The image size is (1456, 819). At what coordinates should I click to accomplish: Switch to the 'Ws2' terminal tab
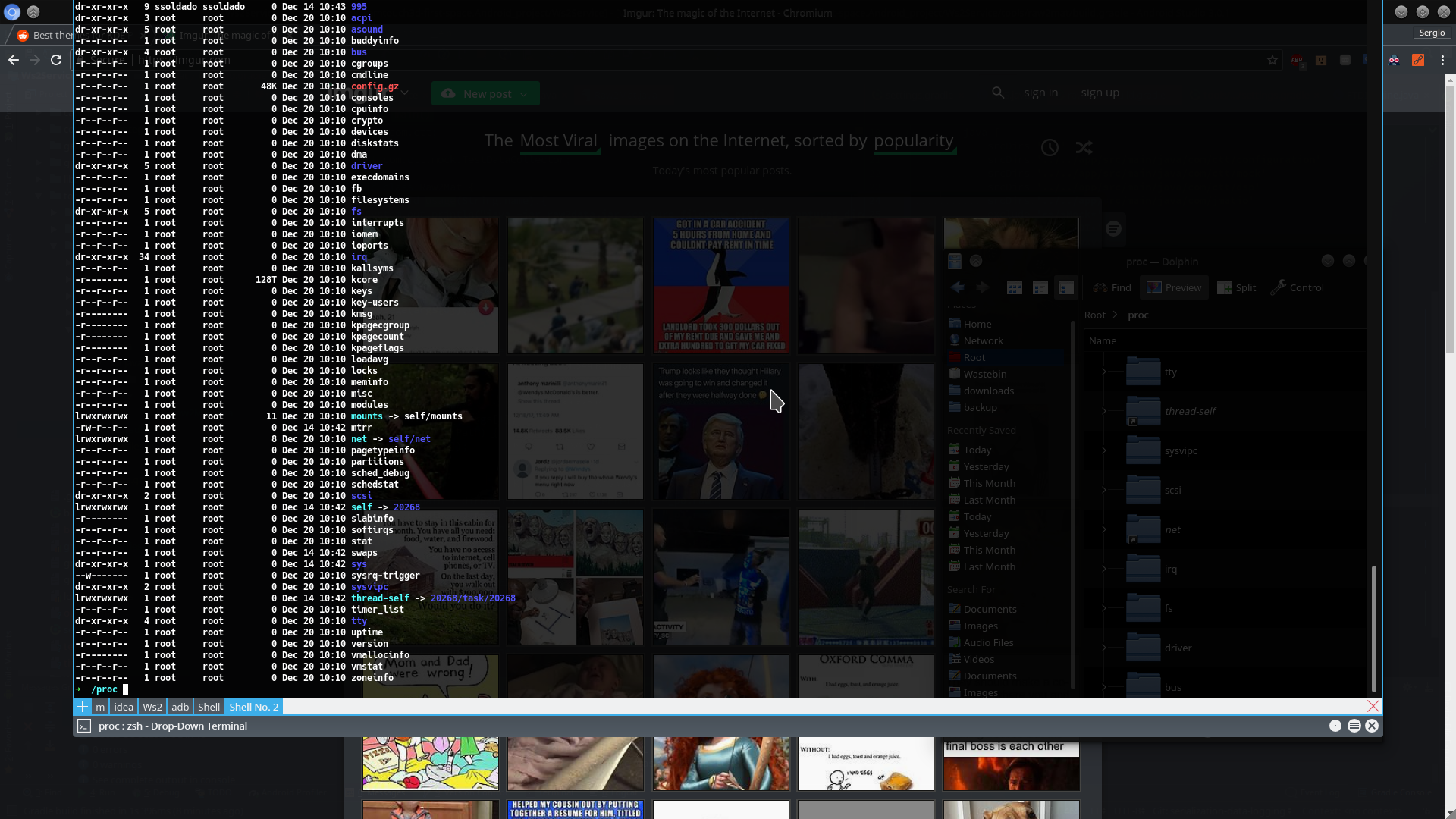(152, 707)
